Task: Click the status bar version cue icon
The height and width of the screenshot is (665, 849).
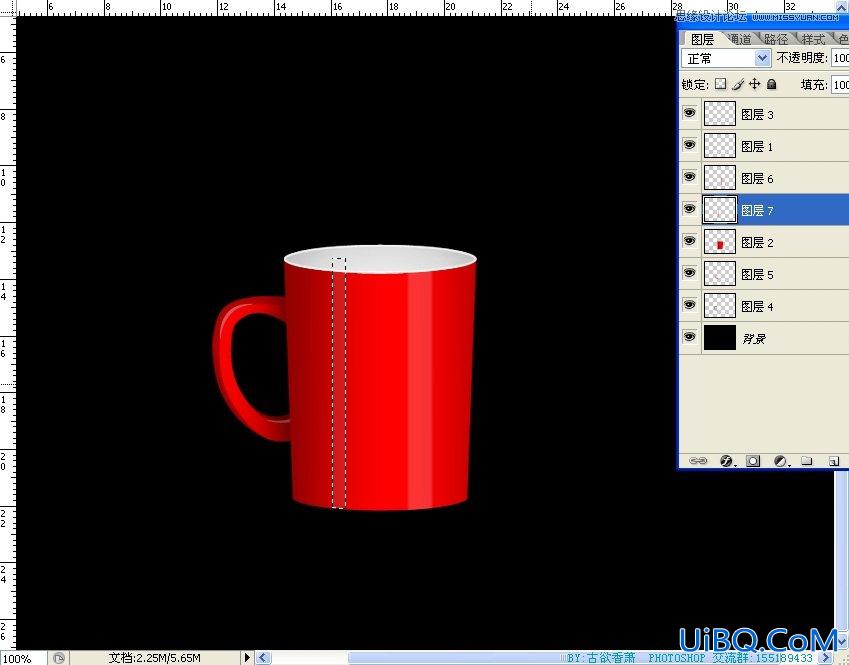Action: coord(58,658)
